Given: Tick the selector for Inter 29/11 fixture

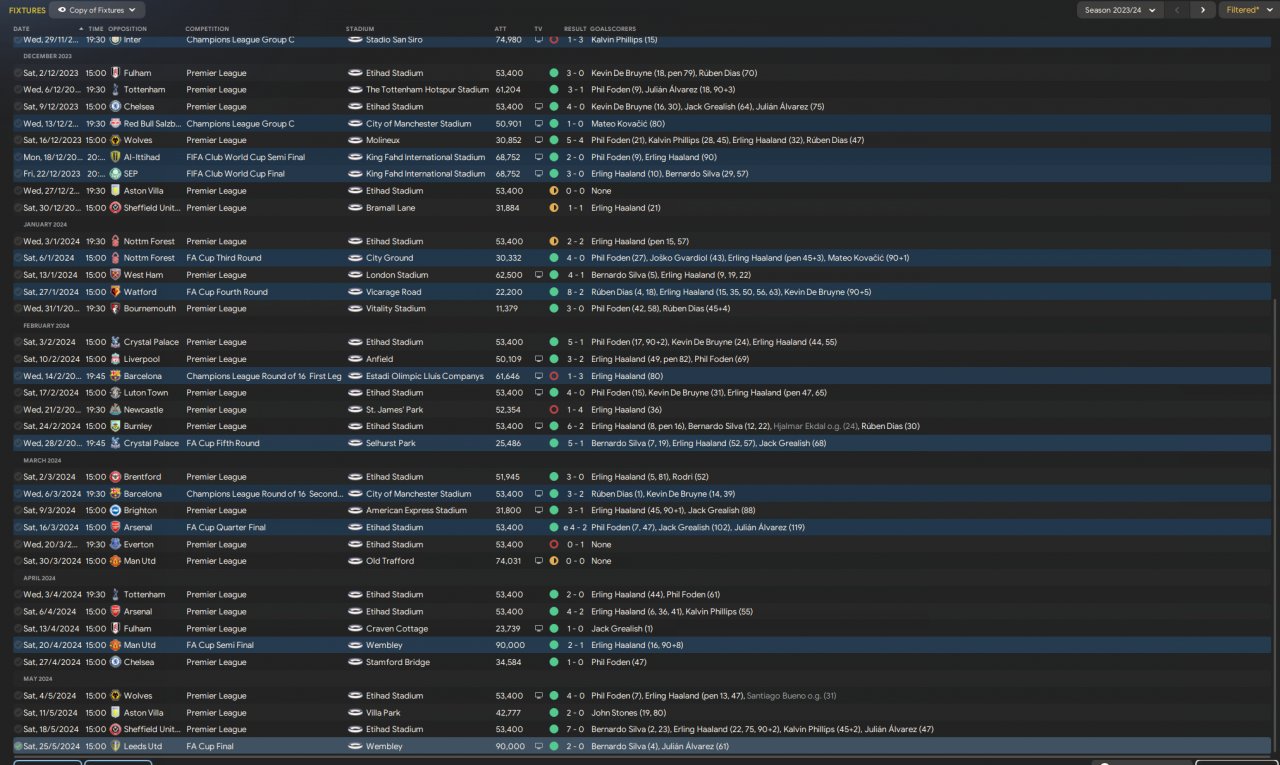Looking at the screenshot, I should pyautogui.click(x=18, y=40).
